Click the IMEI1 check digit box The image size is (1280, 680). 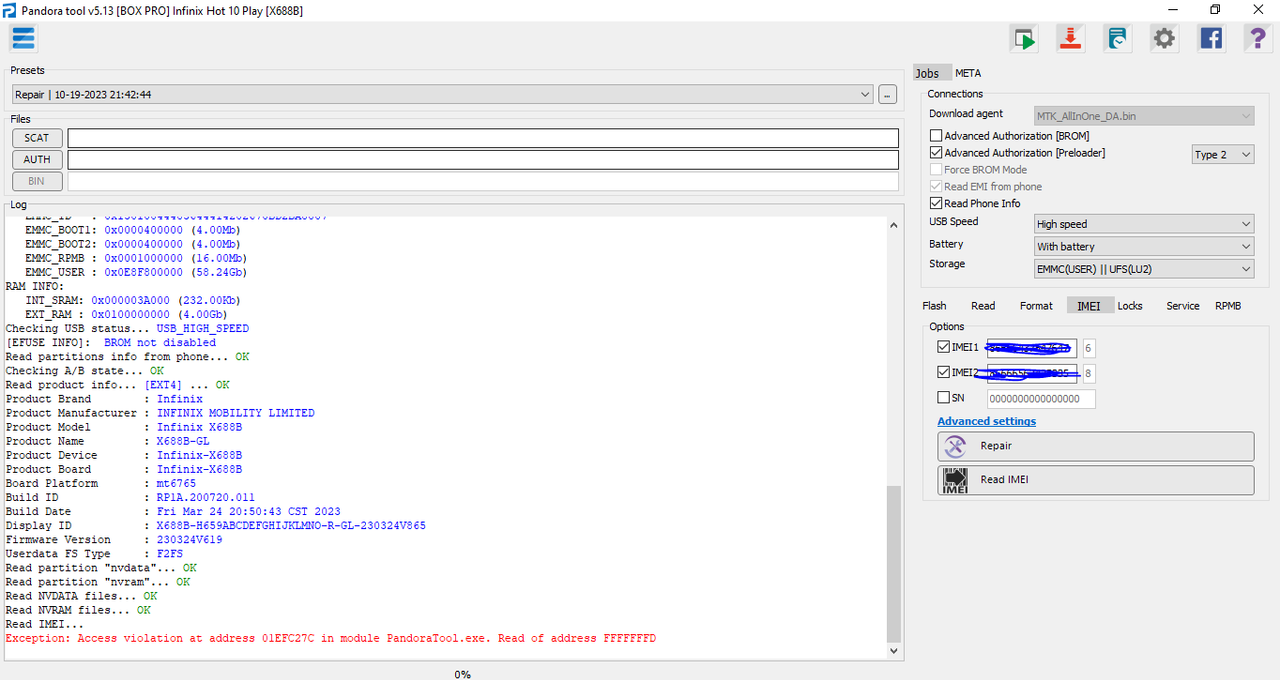(1089, 348)
